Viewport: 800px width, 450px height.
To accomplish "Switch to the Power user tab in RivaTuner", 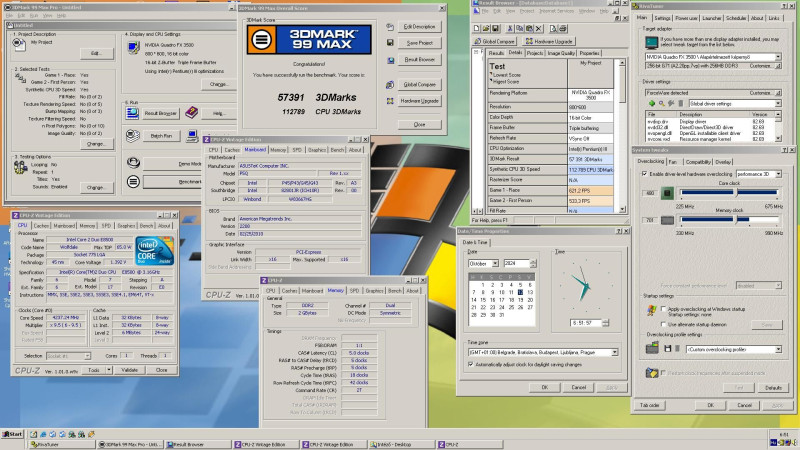I will click(x=686, y=18).
